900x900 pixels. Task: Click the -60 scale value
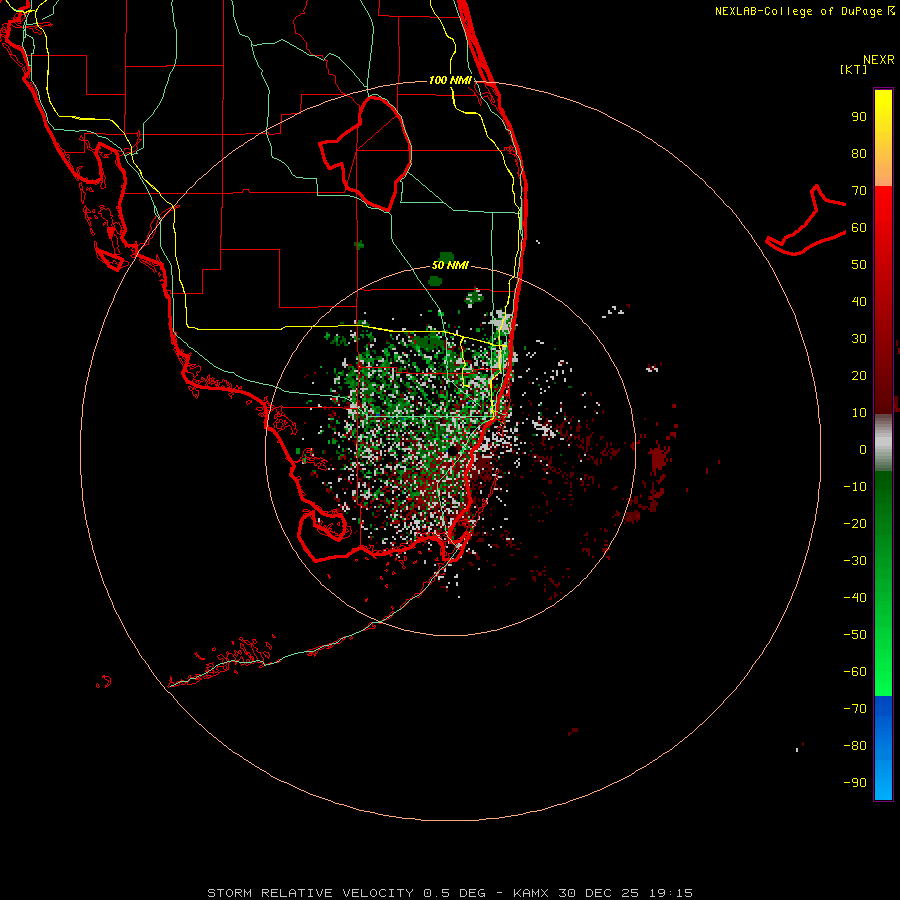tap(855, 672)
